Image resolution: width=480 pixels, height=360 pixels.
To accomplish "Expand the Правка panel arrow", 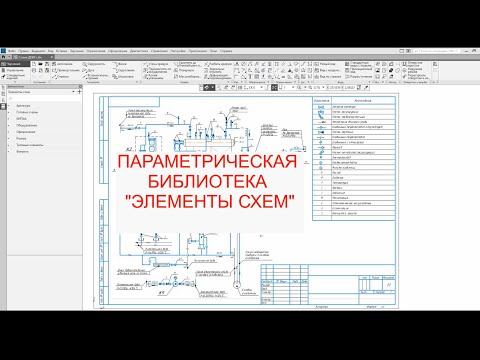I will click(229, 82).
